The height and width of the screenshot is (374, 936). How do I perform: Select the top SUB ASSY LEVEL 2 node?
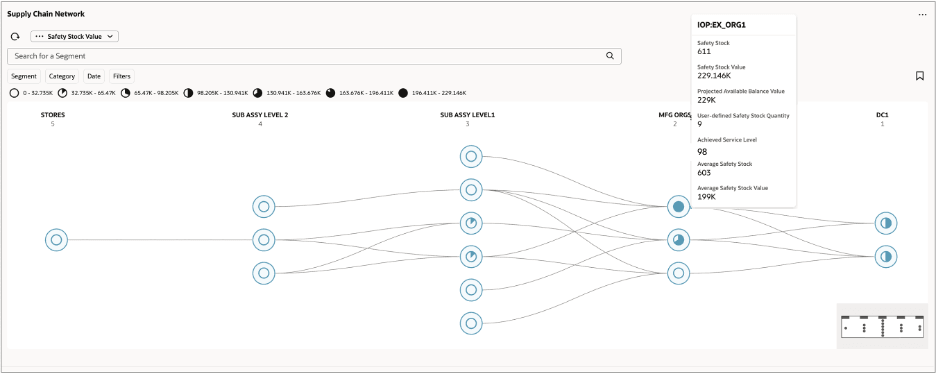[x=263, y=207]
